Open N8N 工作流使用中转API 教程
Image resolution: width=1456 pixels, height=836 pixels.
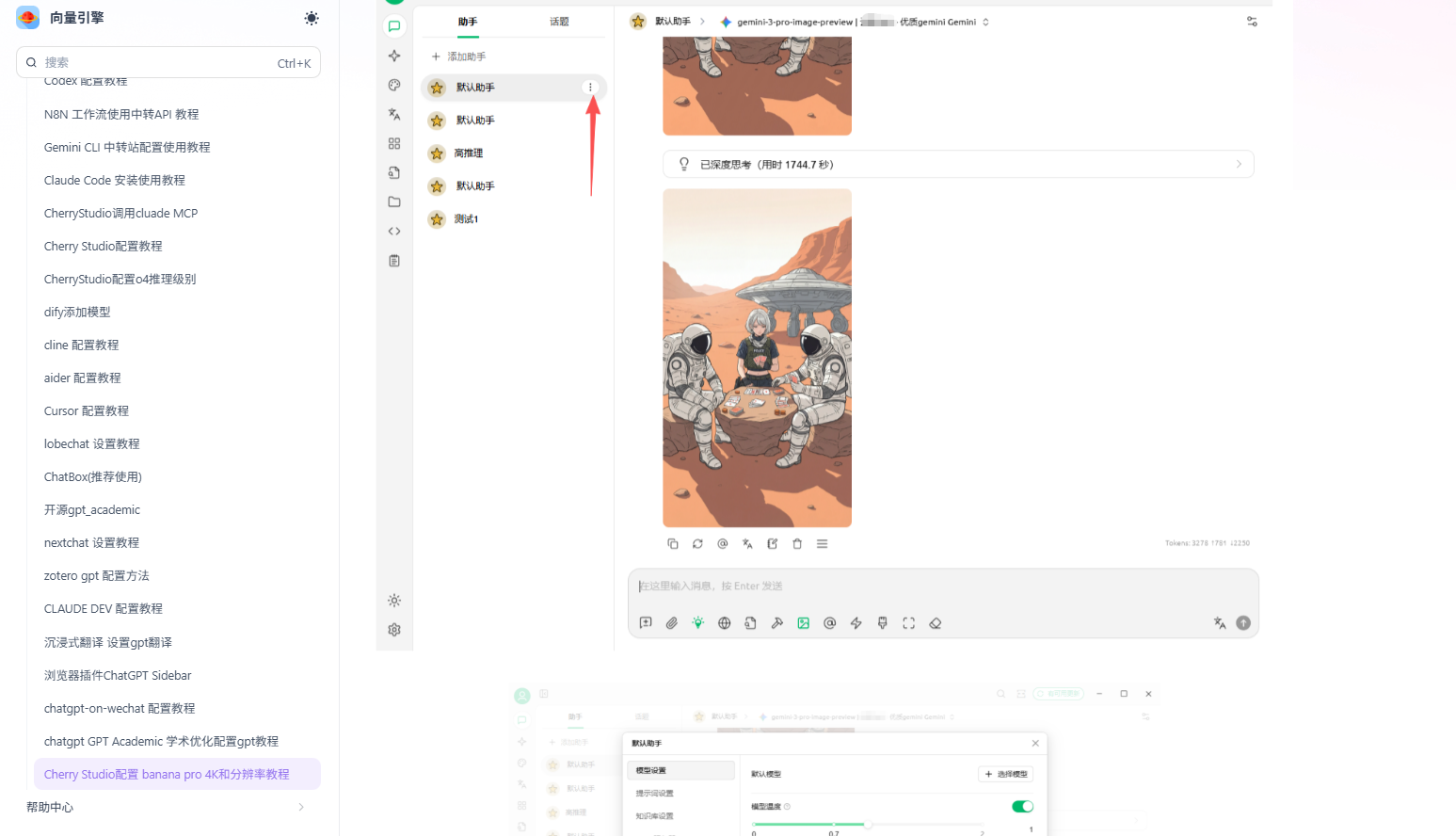pyautogui.click(x=121, y=114)
